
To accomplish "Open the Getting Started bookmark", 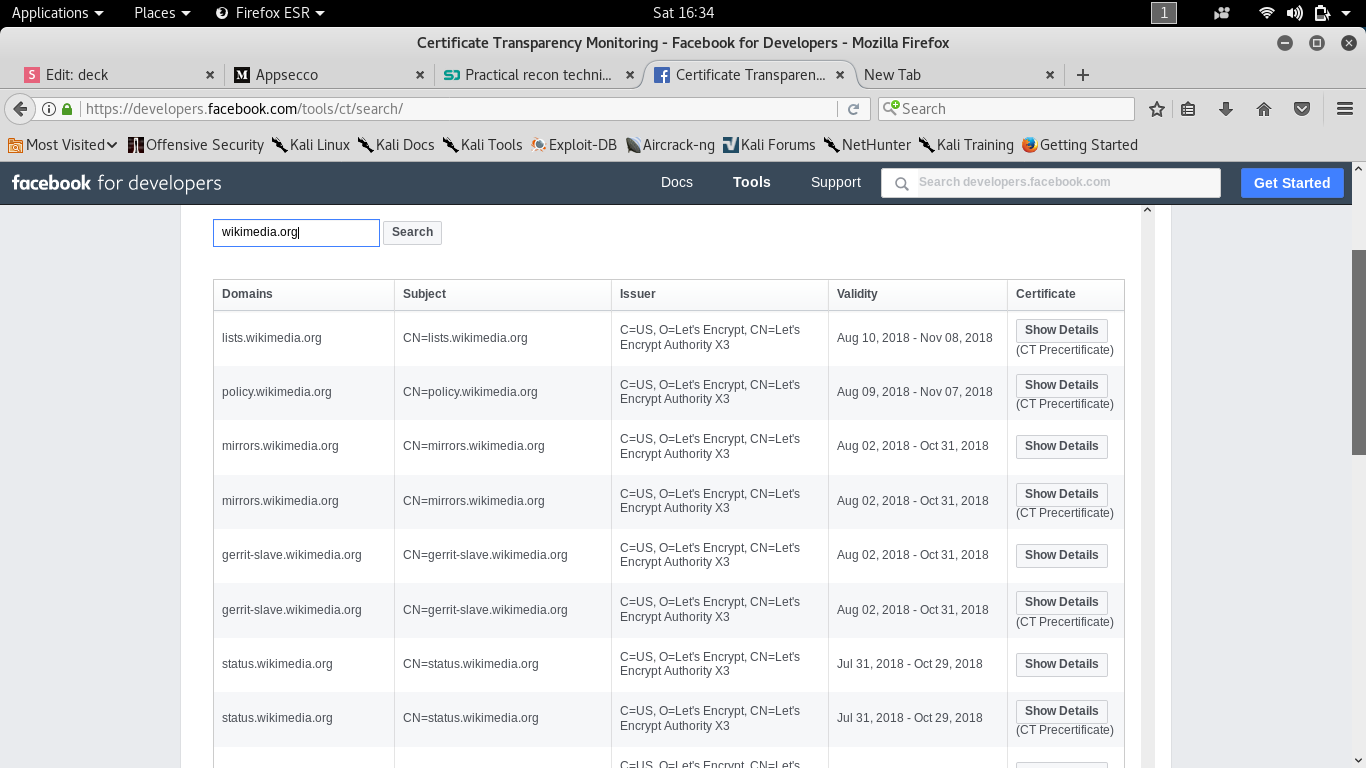I will (1080, 145).
